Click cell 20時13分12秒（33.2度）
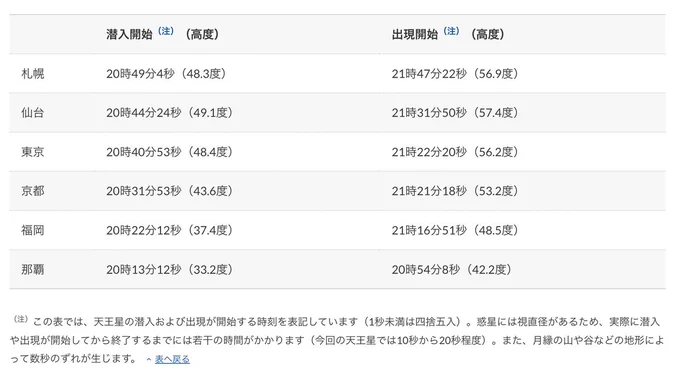This screenshot has width=680, height=375. 170,270
